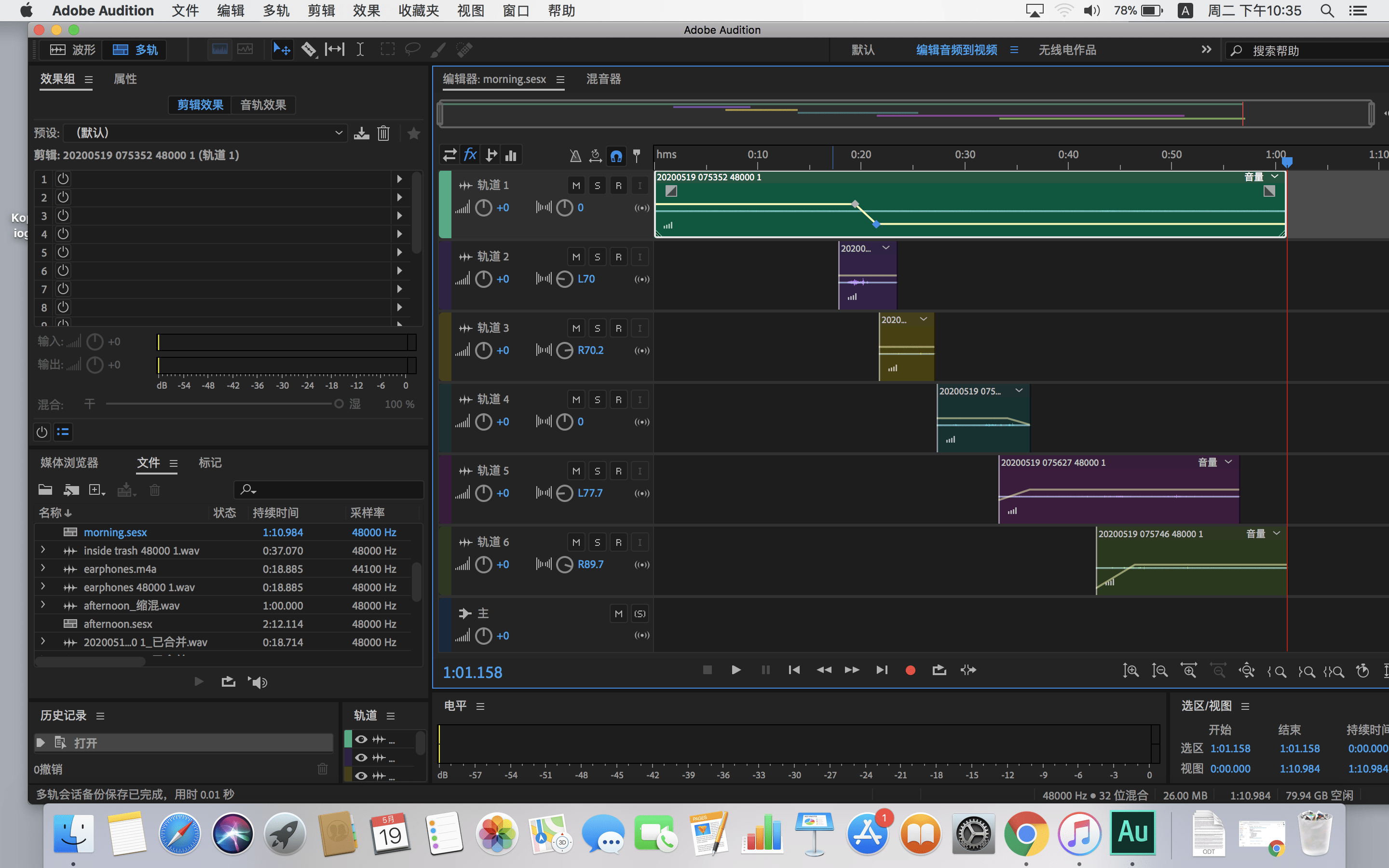This screenshot has height=868, width=1389.
Task: Open file folder icon in Files panel
Action: click(45, 489)
